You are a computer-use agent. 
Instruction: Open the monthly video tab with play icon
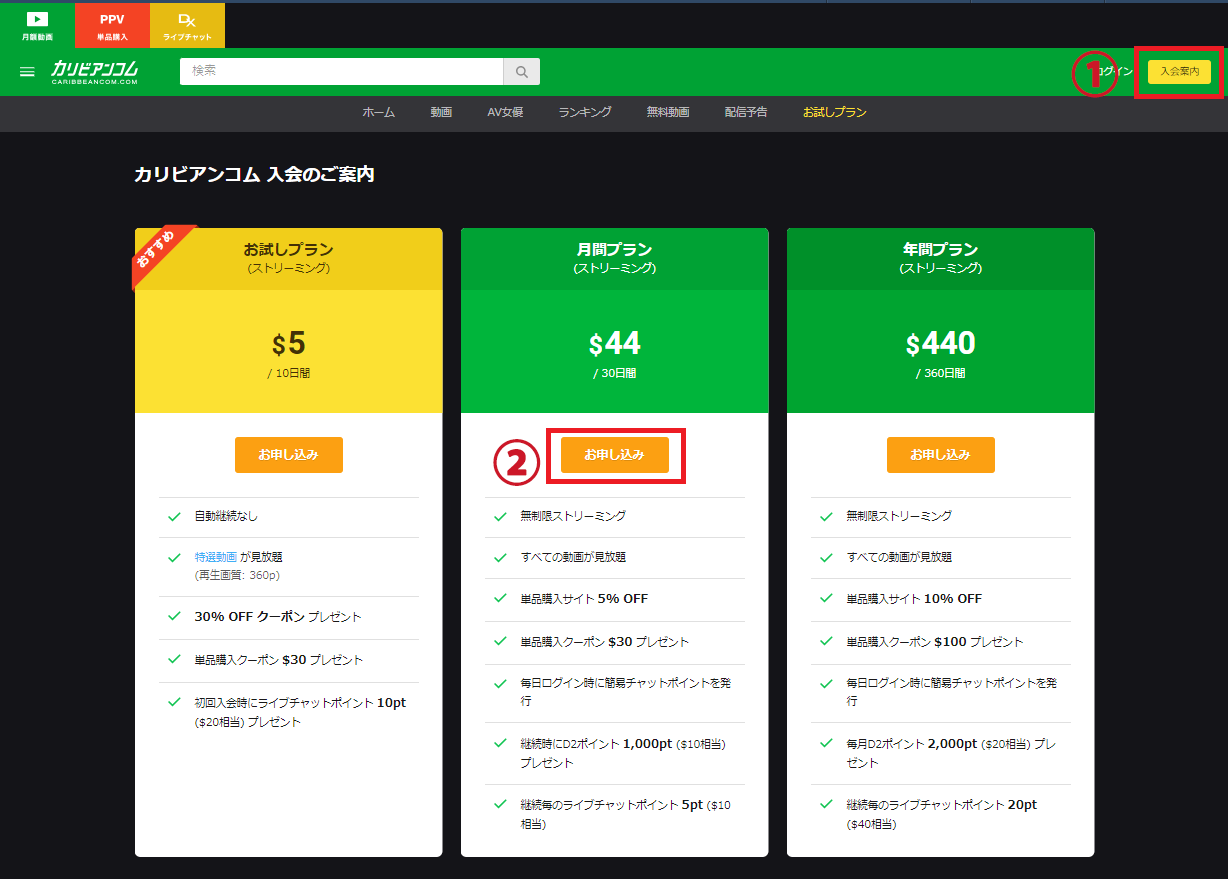(37, 25)
